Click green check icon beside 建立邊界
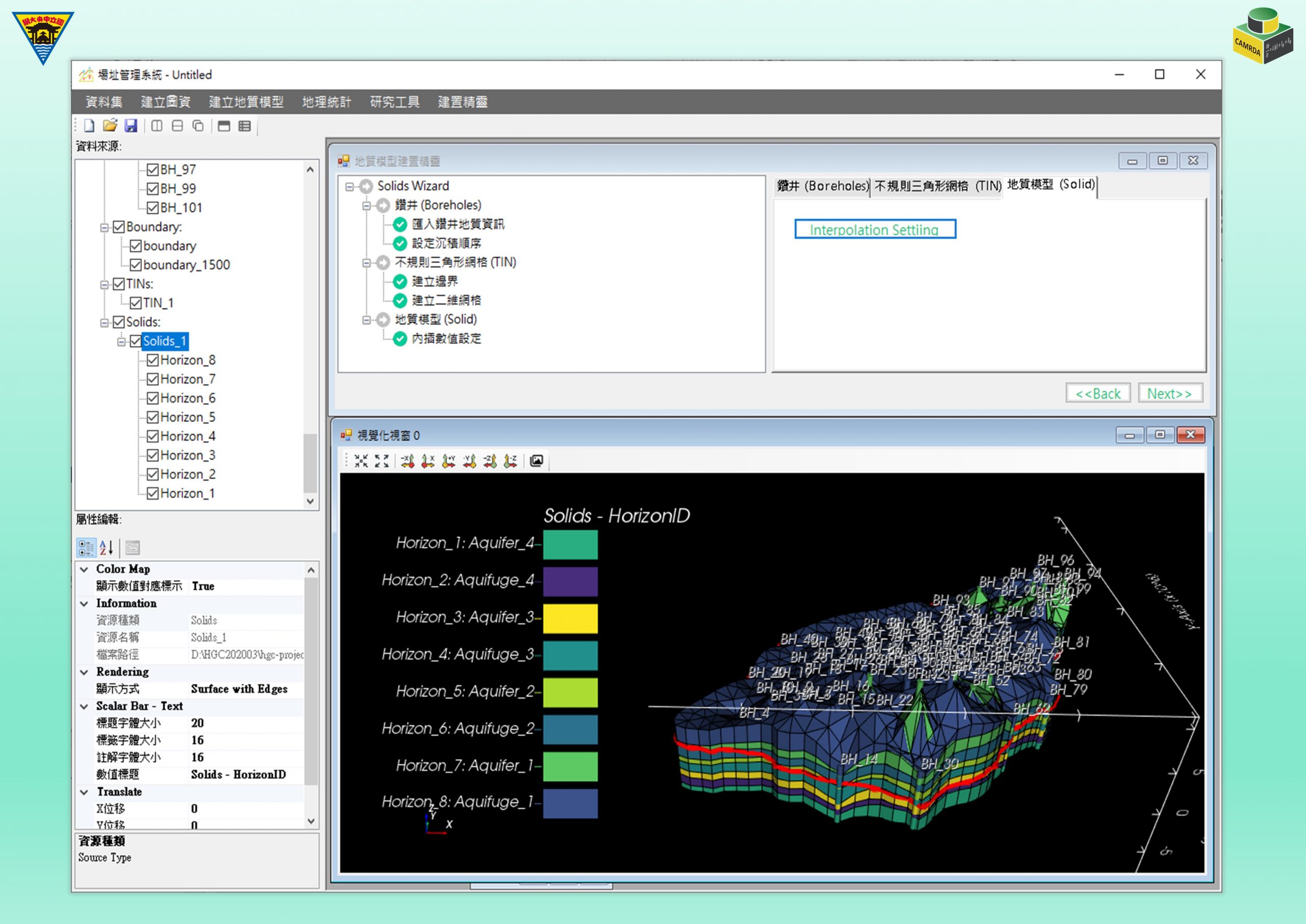The height and width of the screenshot is (924, 1306). coord(400,281)
